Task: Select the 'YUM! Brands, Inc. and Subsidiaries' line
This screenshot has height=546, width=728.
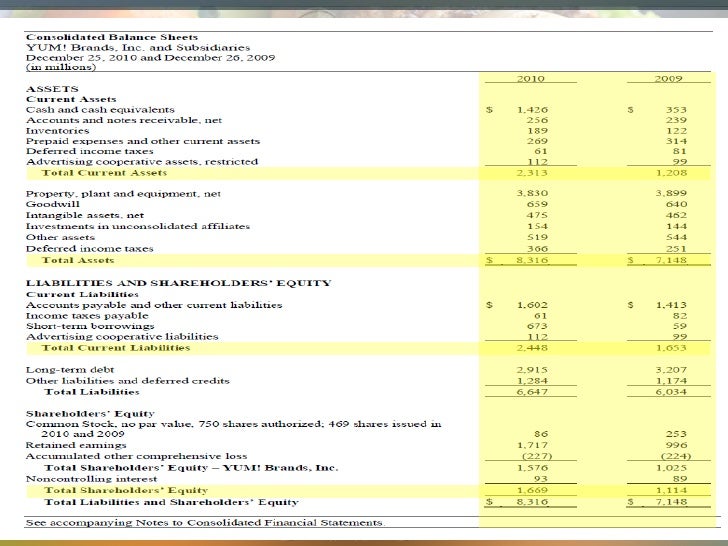Action: click(x=138, y=47)
